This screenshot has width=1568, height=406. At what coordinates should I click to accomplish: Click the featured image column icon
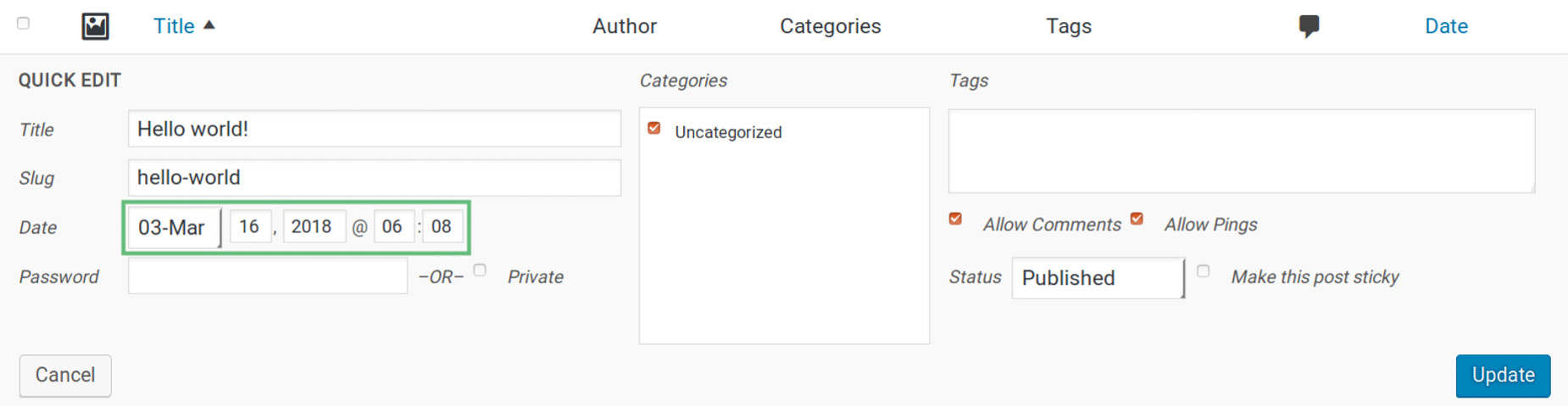(95, 26)
